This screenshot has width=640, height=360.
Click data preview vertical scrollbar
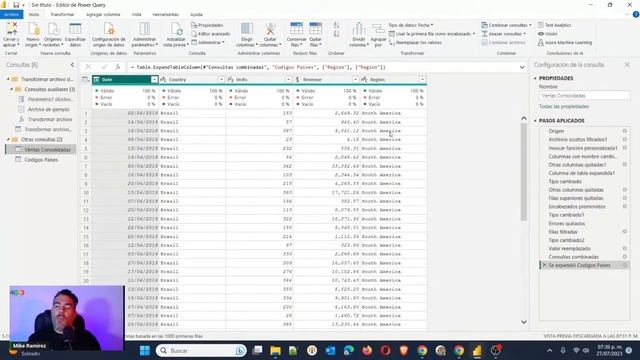click(524, 171)
